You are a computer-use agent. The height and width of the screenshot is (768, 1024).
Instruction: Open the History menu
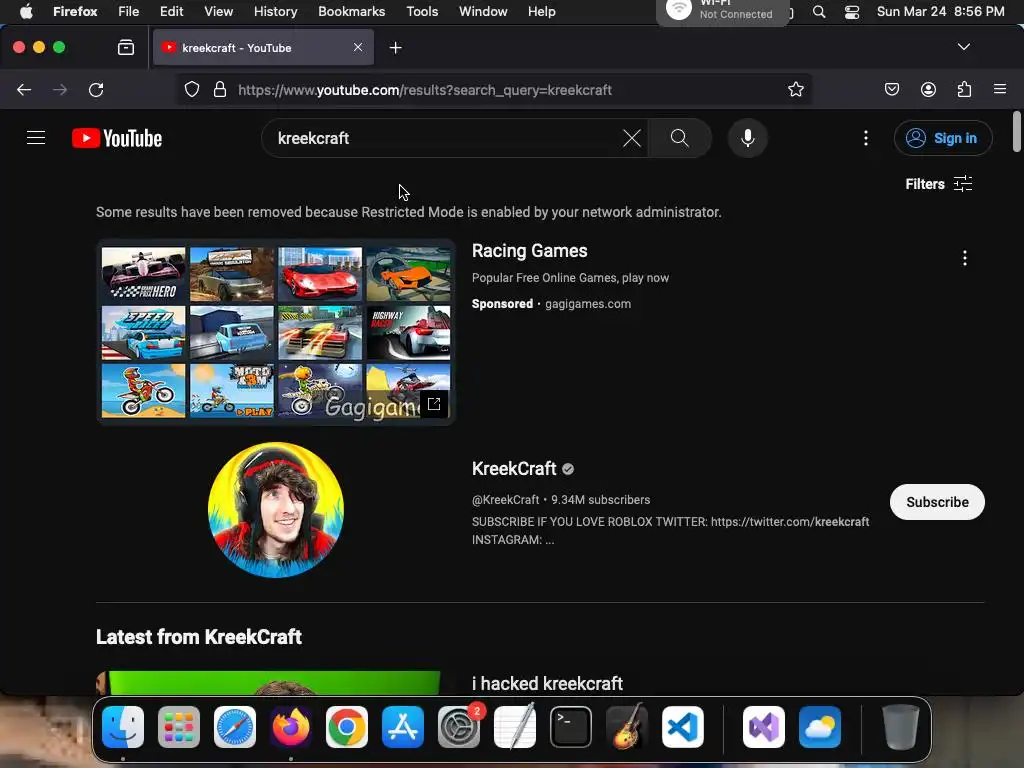[x=275, y=11]
